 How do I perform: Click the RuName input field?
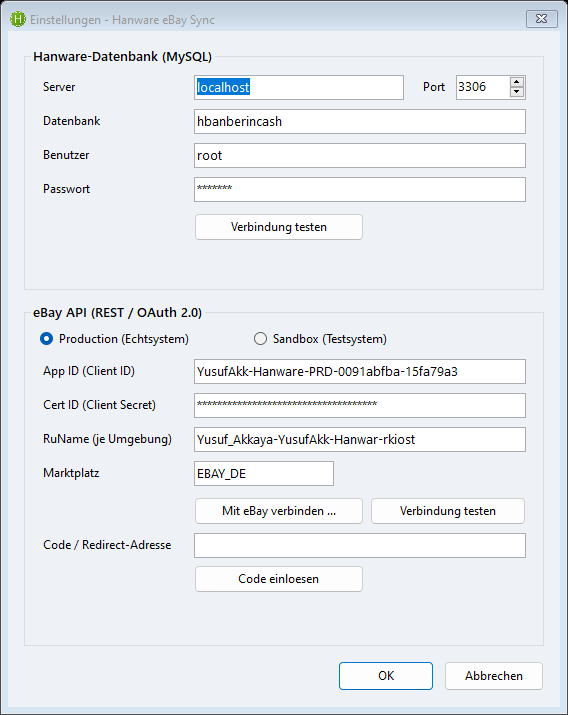pyautogui.click(x=360, y=440)
